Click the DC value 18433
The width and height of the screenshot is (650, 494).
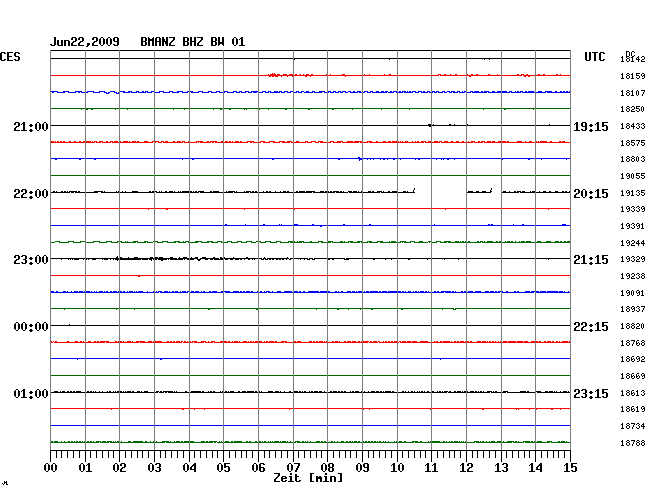coord(633,126)
